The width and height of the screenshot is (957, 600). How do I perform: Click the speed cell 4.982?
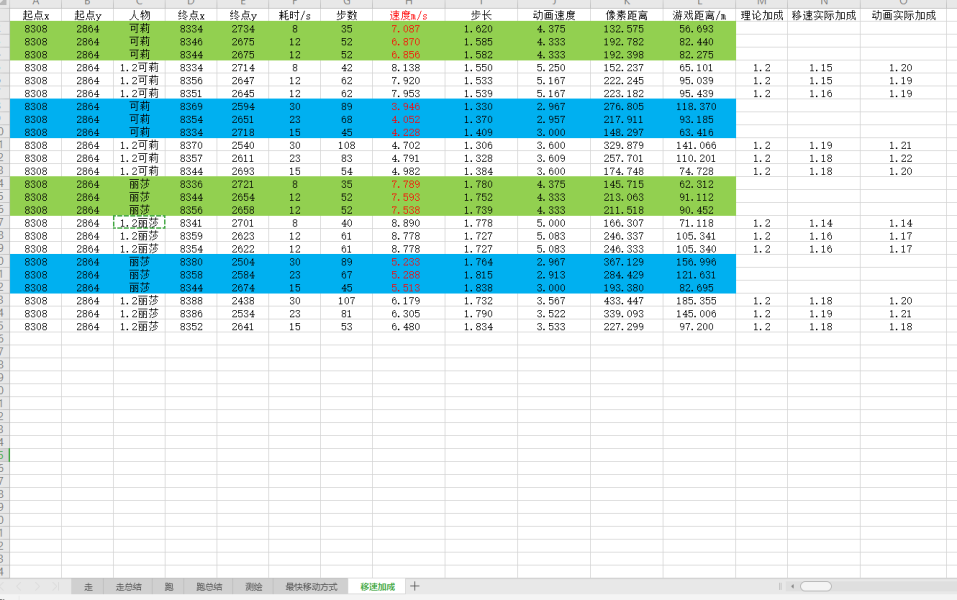(409, 172)
